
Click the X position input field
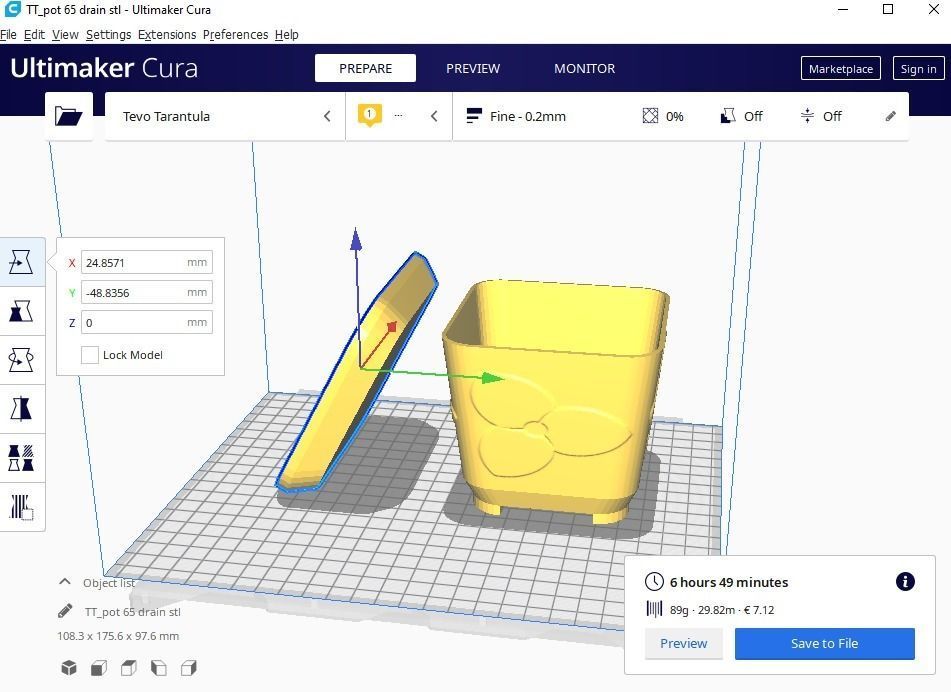147,263
